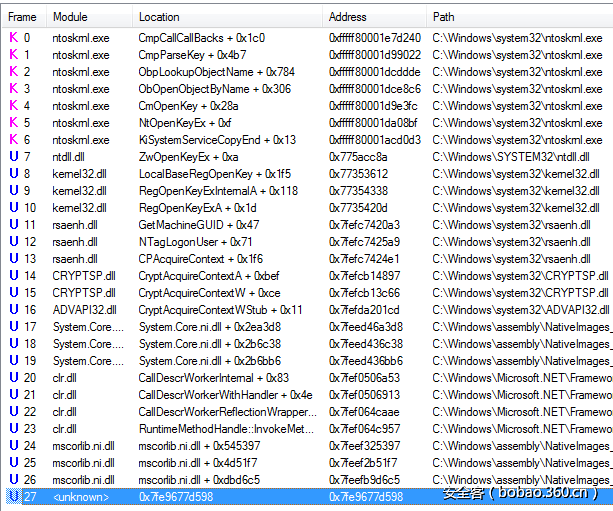
Task: Select the NtOpenKeyEx + 0xf location
Action: tap(185, 123)
